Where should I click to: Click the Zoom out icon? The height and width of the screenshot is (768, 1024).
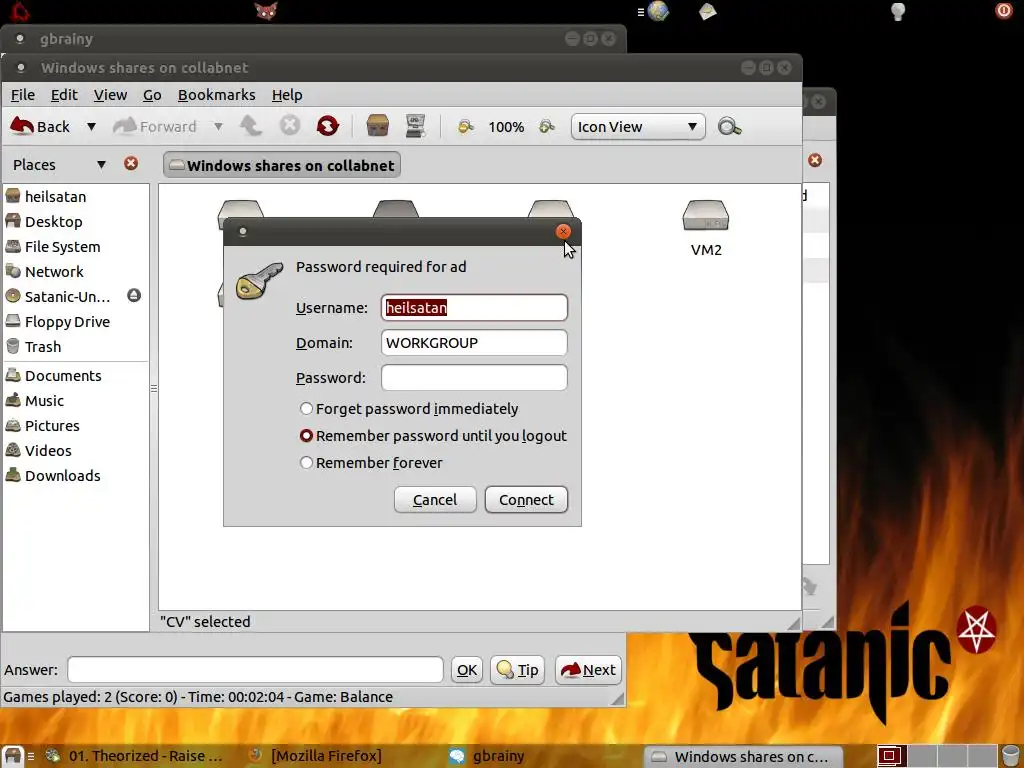pos(466,126)
